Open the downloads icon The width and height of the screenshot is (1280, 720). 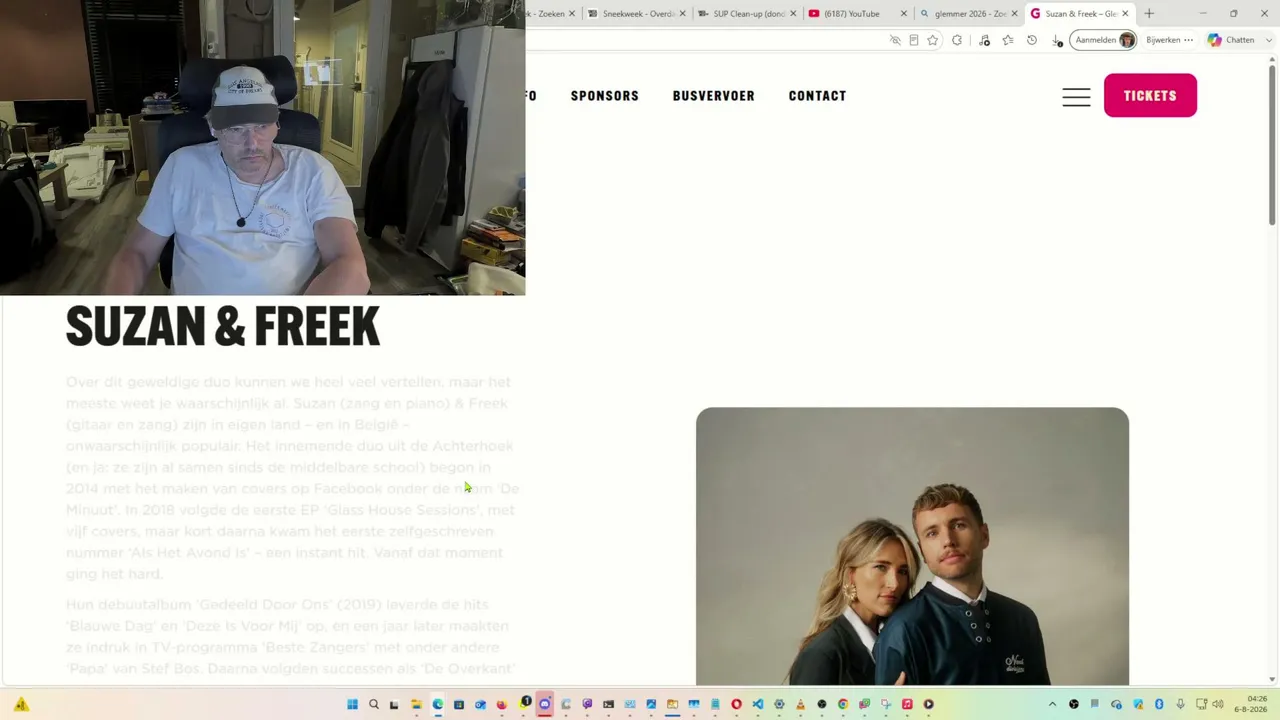click(1057, 40)
